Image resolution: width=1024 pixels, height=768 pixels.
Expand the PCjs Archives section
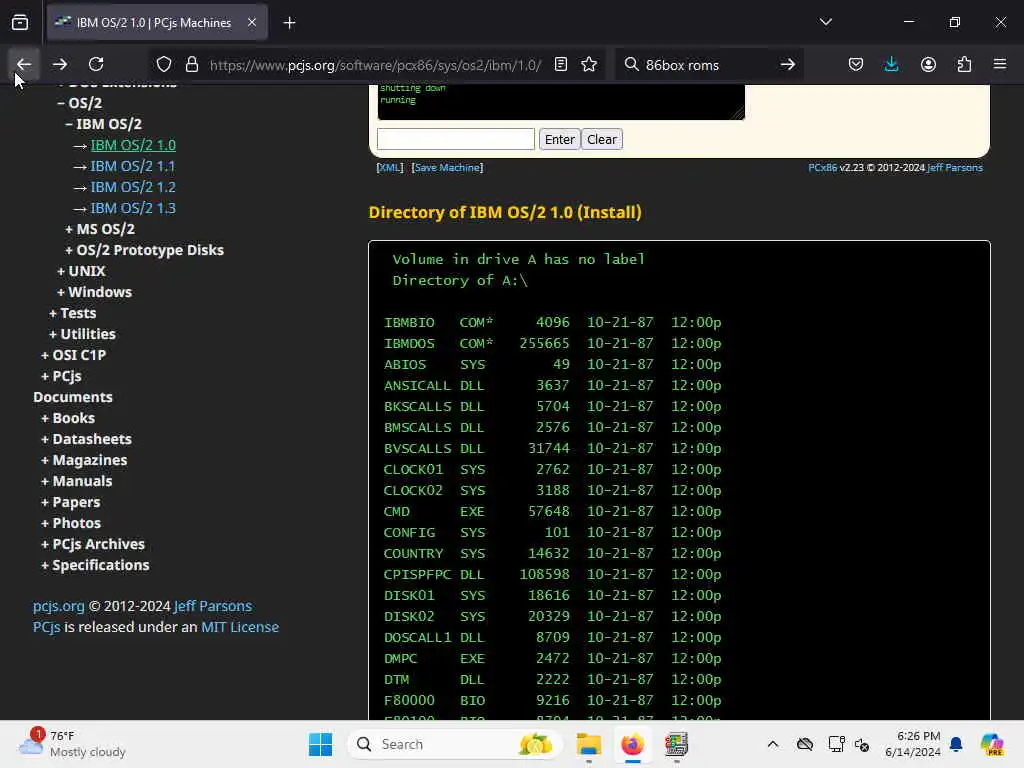93,544
